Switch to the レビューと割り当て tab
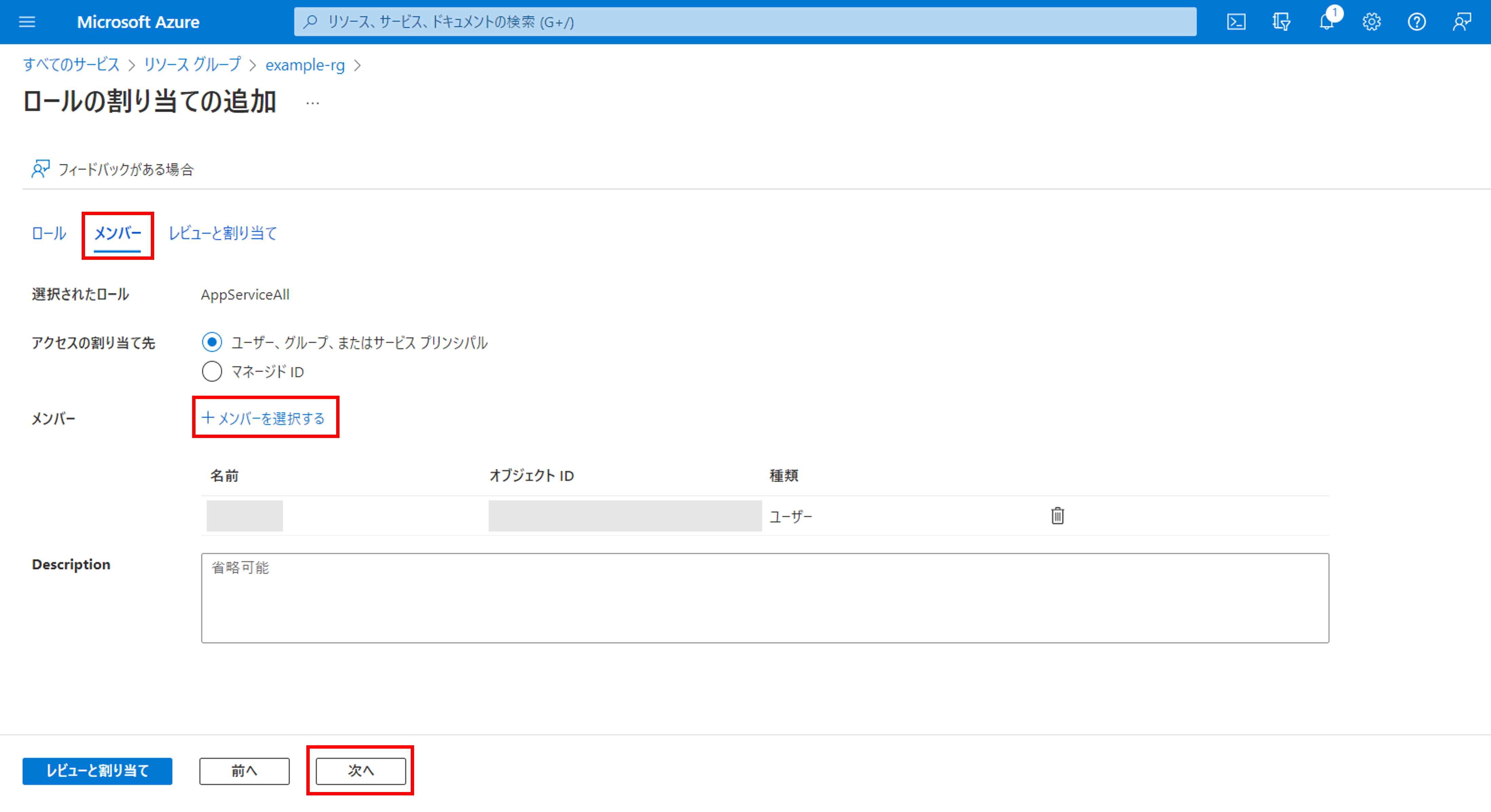The height and width of the screenshot is (812, 1491). (222, 233)
